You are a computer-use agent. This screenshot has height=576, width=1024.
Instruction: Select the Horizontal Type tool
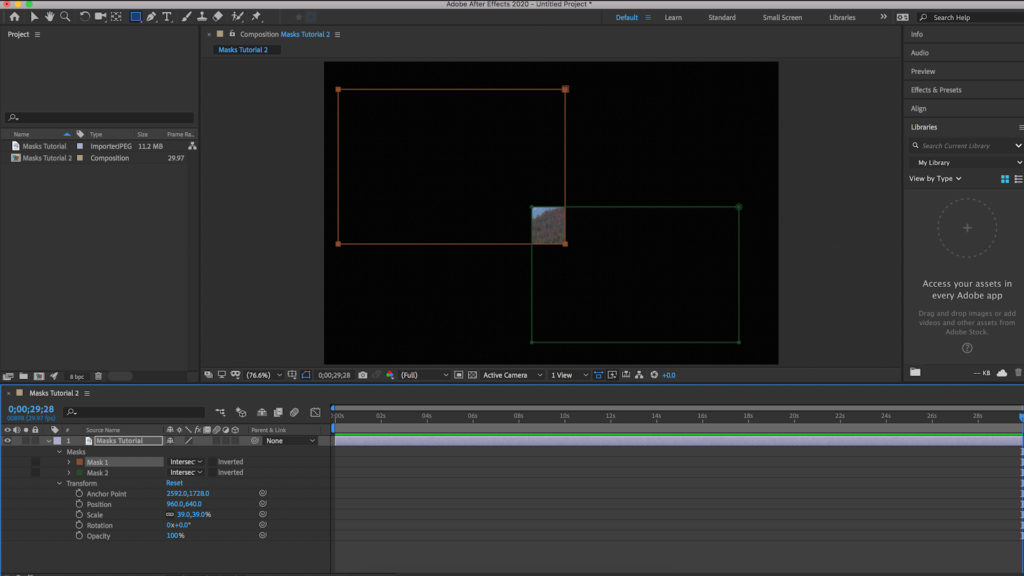[x=167, y=17]
